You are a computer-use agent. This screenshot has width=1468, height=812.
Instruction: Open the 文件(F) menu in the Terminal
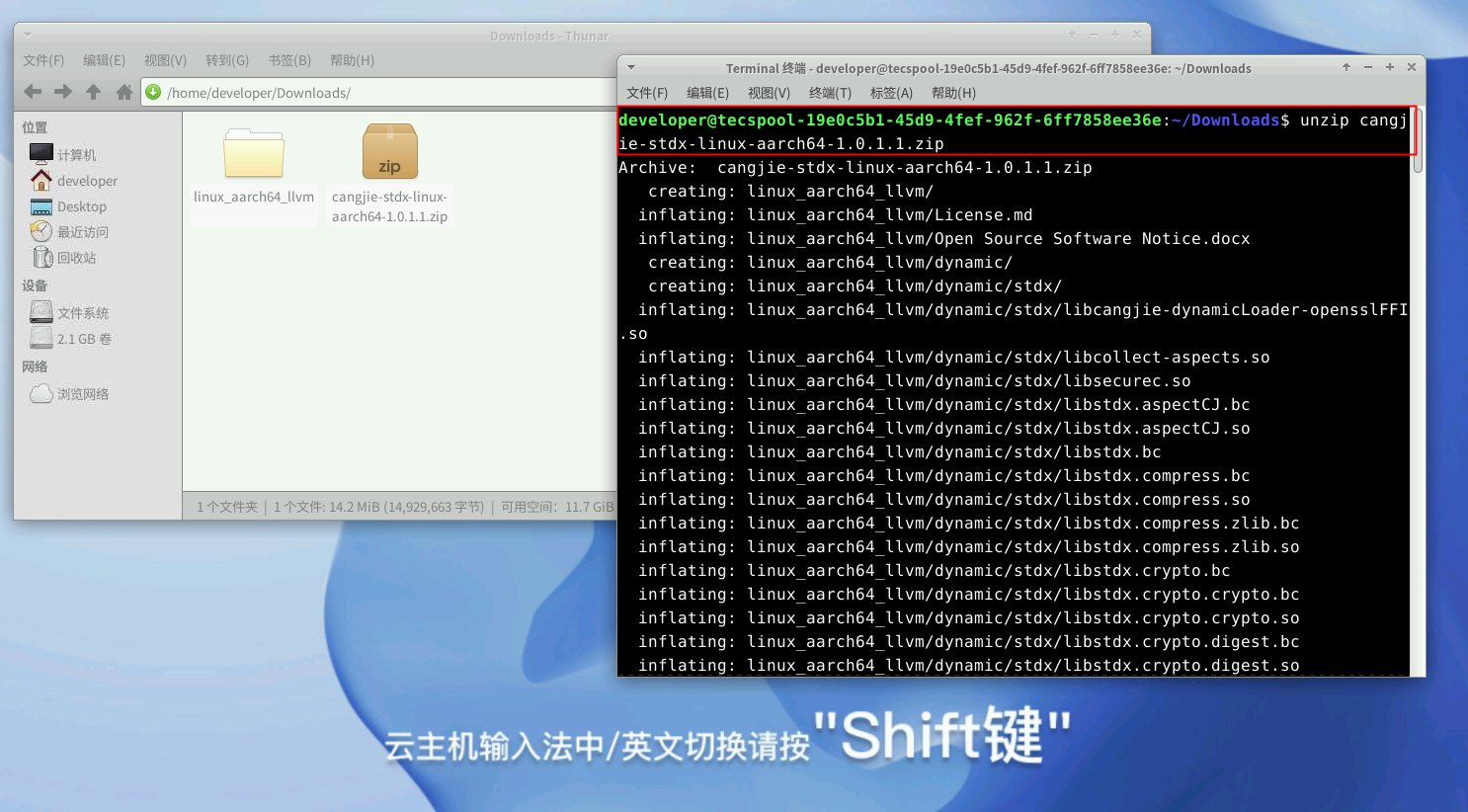pyautogui.click(x=647, y=93)
